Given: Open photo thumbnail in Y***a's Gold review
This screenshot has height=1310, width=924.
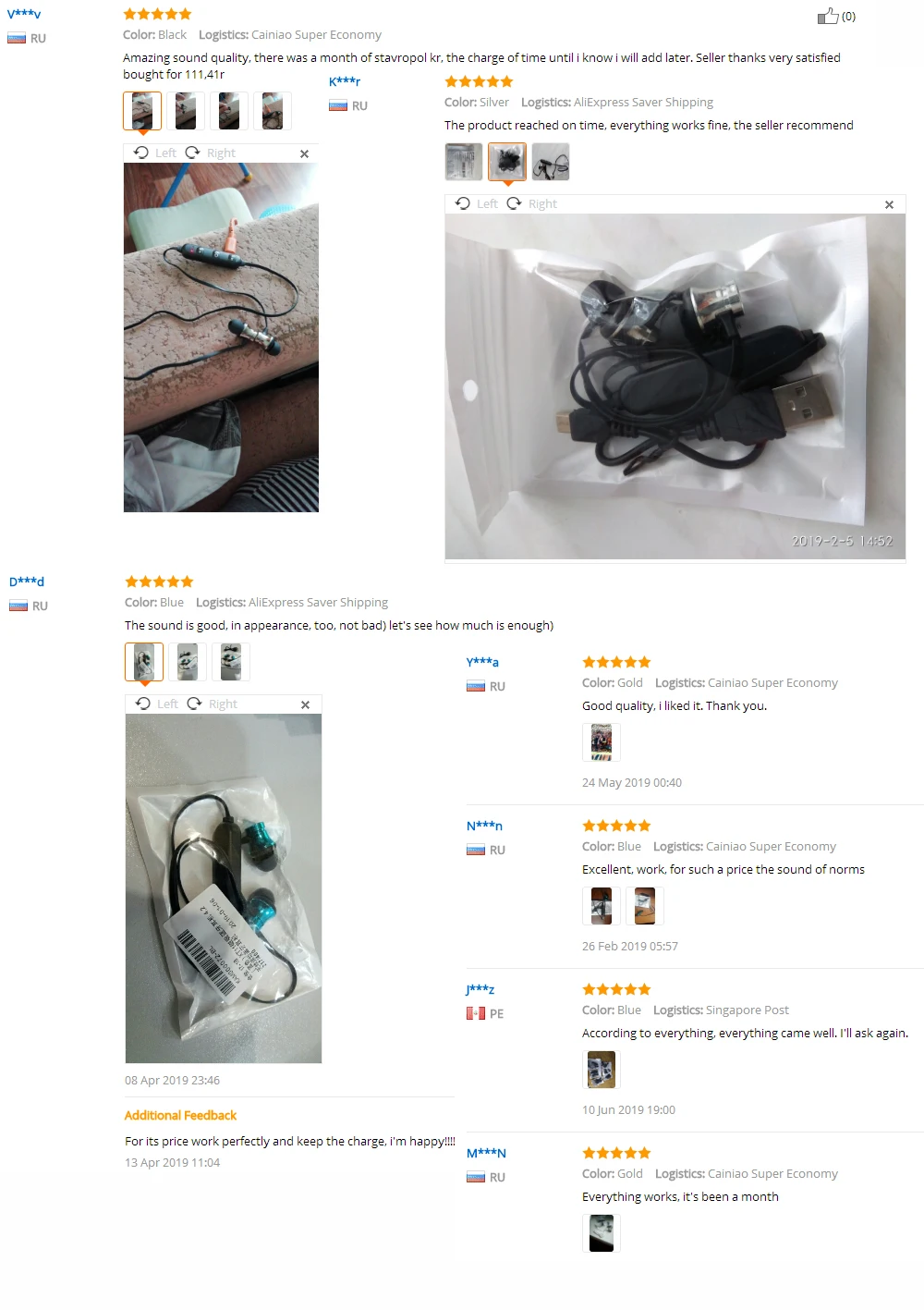Looking at the screenshot, I should [602, 742].
